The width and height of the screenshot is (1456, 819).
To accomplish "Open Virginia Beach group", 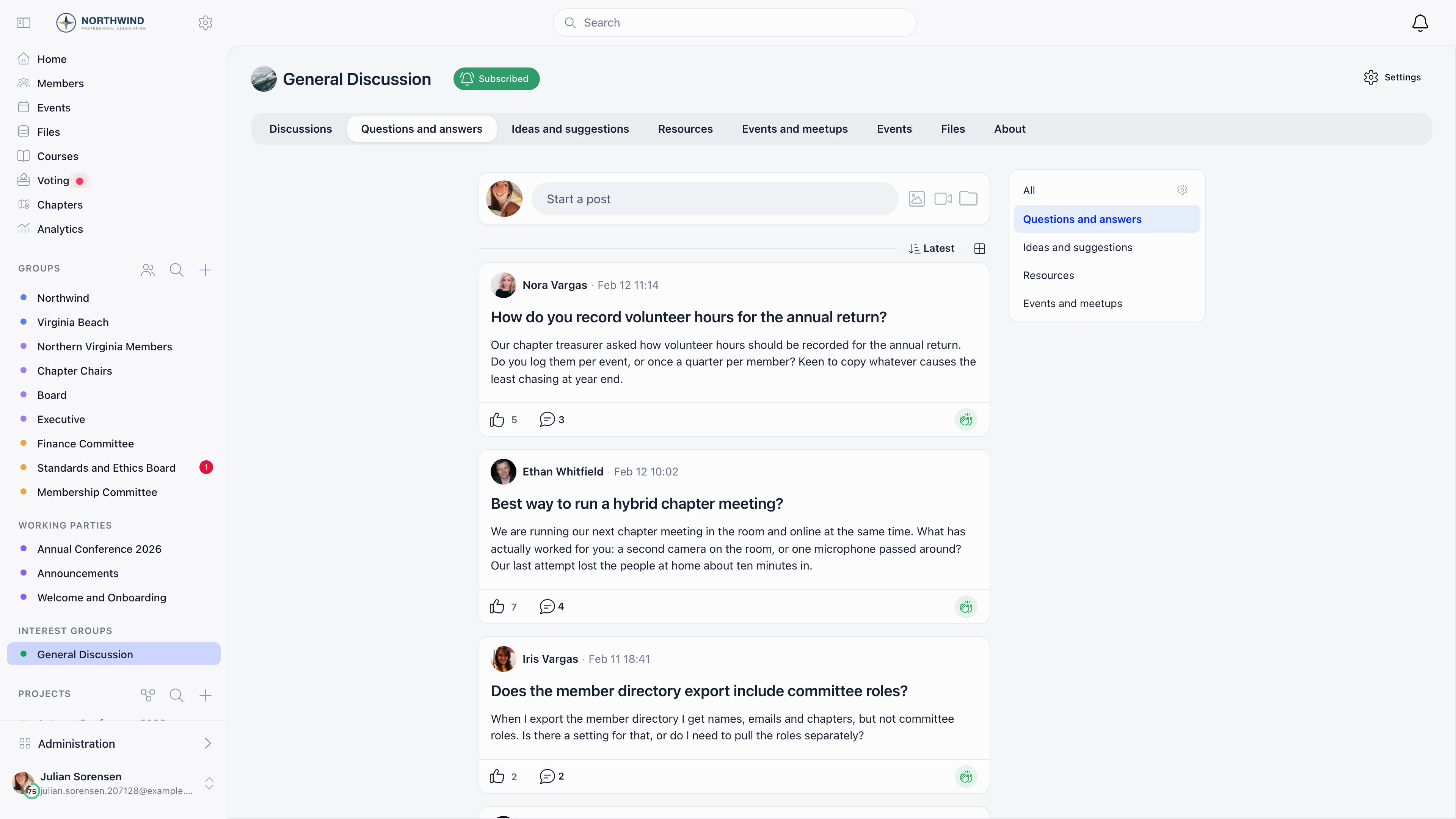I will (114, 322).
